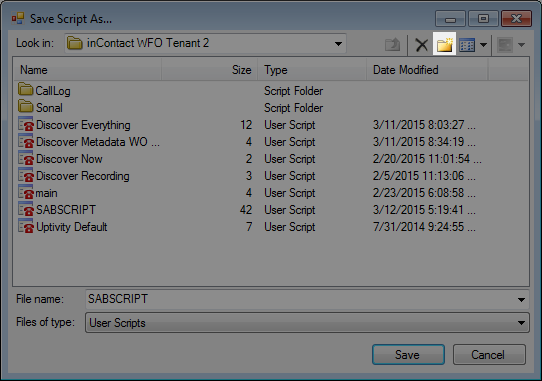
Task: Sort list by Size column header
Action: pos(209,70)
